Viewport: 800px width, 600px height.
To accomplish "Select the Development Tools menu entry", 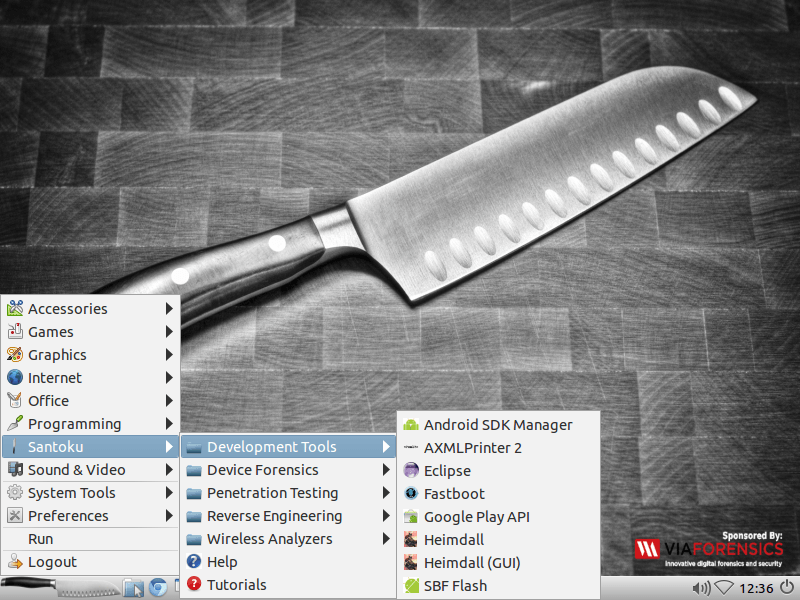I will click(288, 446).
